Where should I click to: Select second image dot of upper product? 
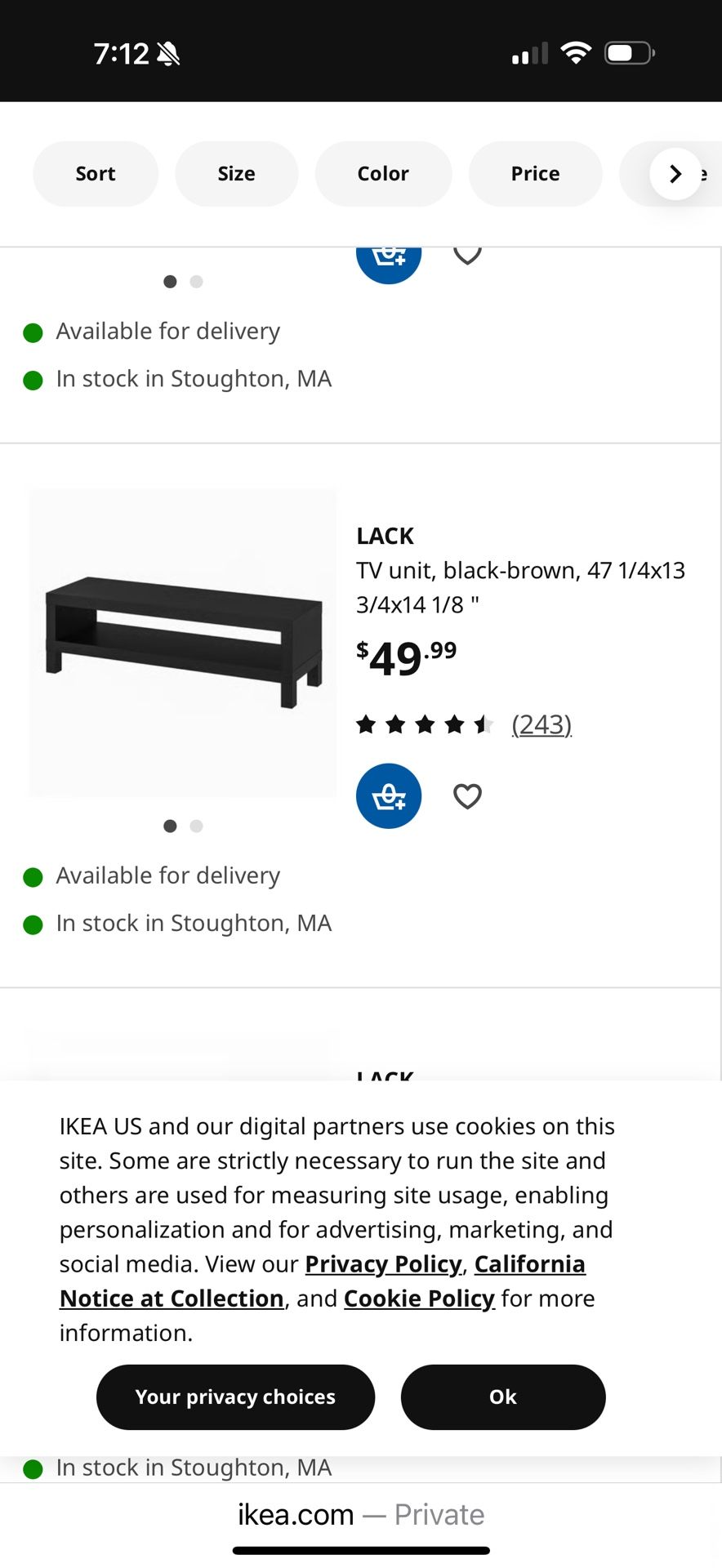click(196, 282)
